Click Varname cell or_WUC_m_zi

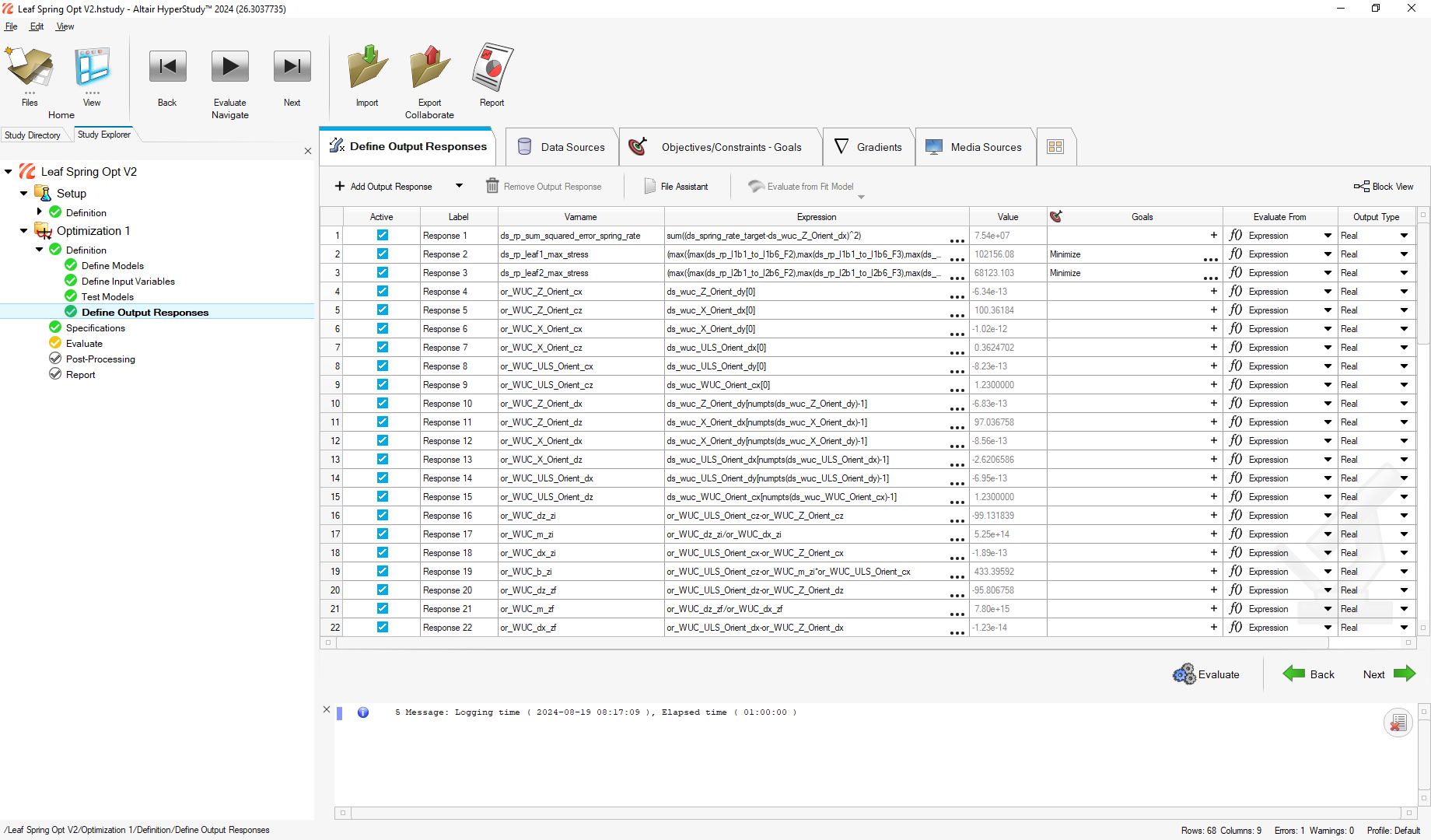tap(581, 534)
